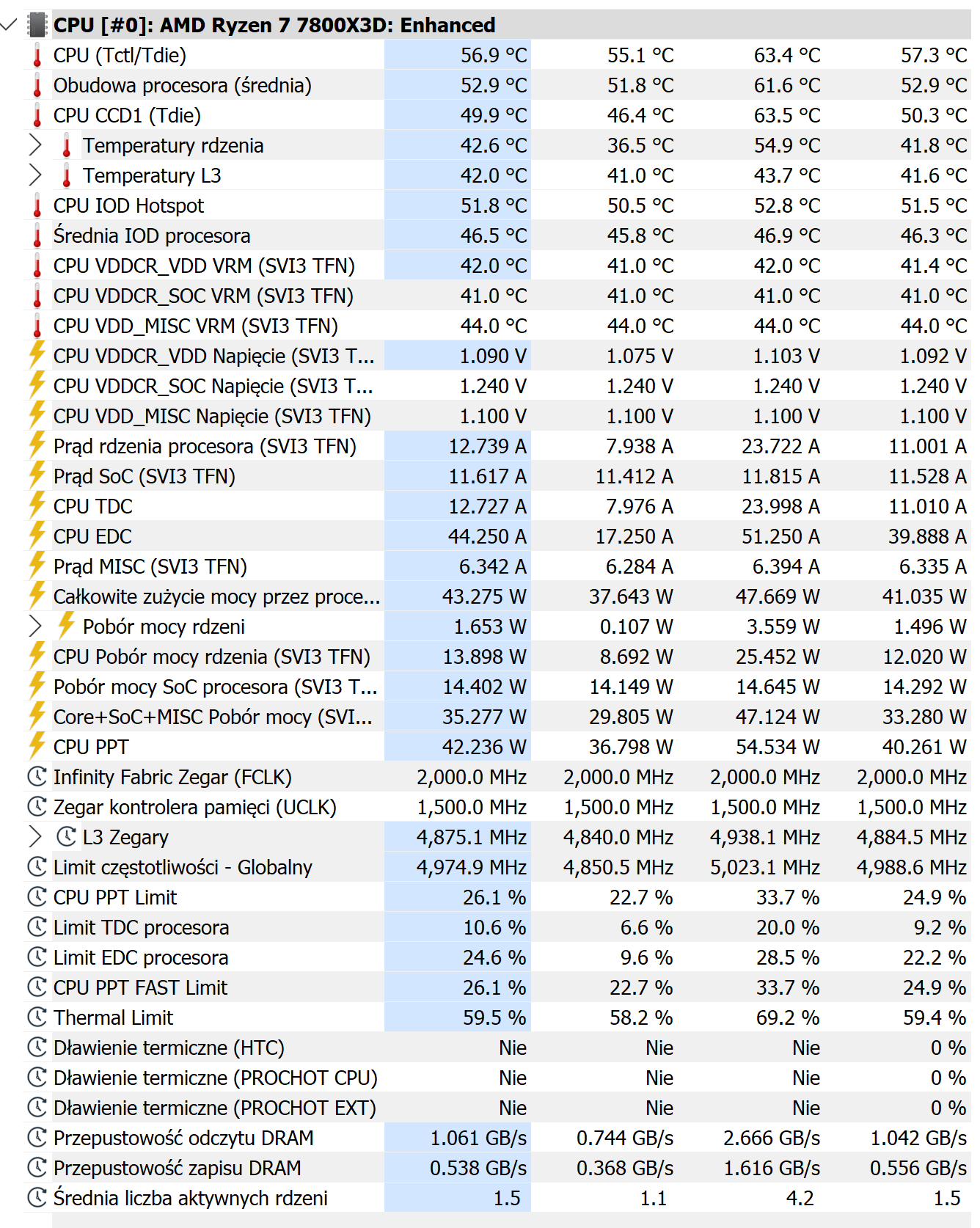Click thermometer icon of CPU VDD_MISC VRM
This screenshot has height=1228, width=980.
point(37,326)
